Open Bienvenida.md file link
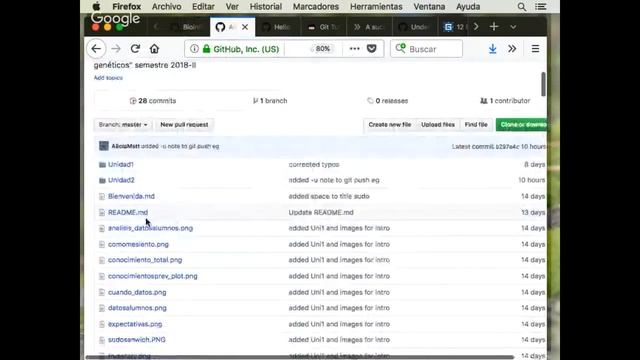The height and width of the screenshot is (360, 640). [131, 196]
